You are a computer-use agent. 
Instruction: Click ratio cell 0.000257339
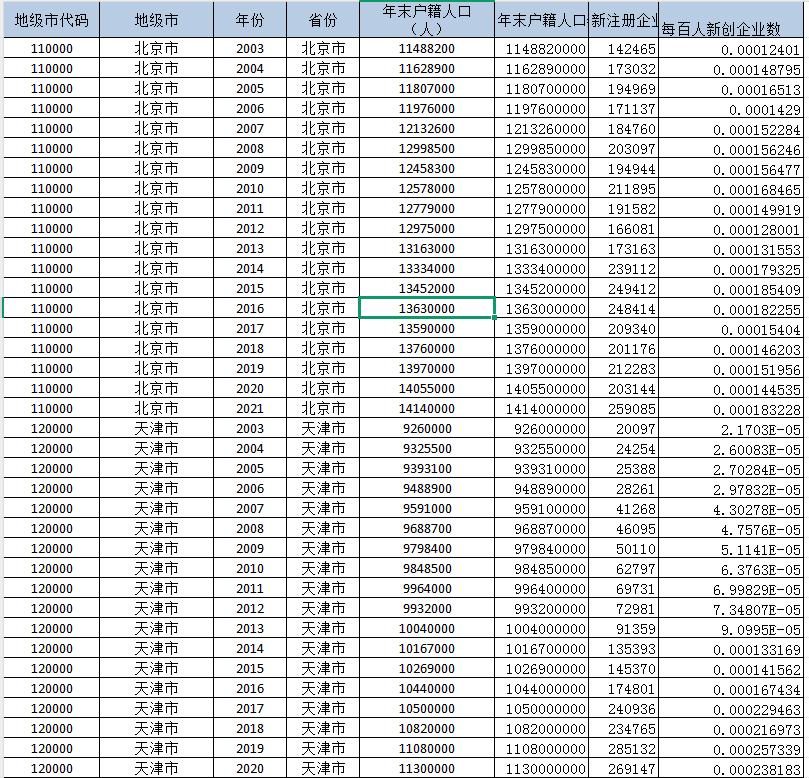pos(731,749)
